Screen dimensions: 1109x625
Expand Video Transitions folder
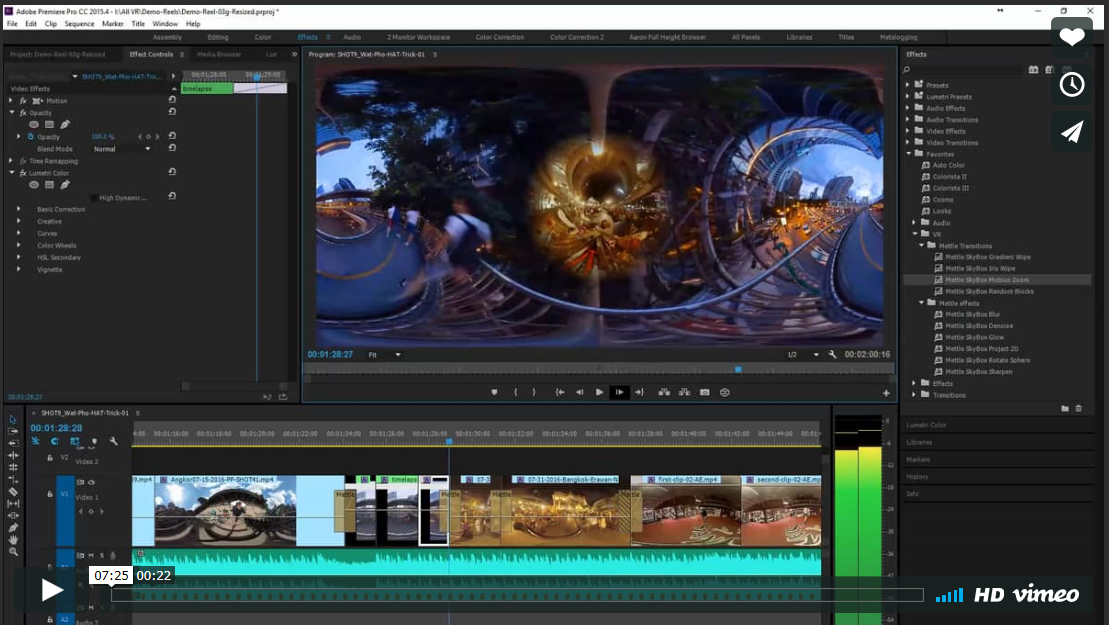point(908,142)
